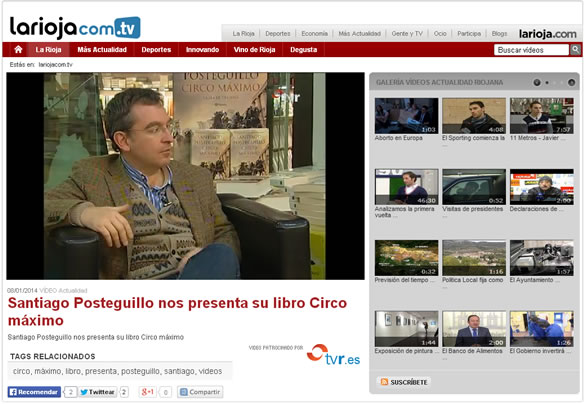Open the Innovando section
Screen dimensions: 585x404
202,50
